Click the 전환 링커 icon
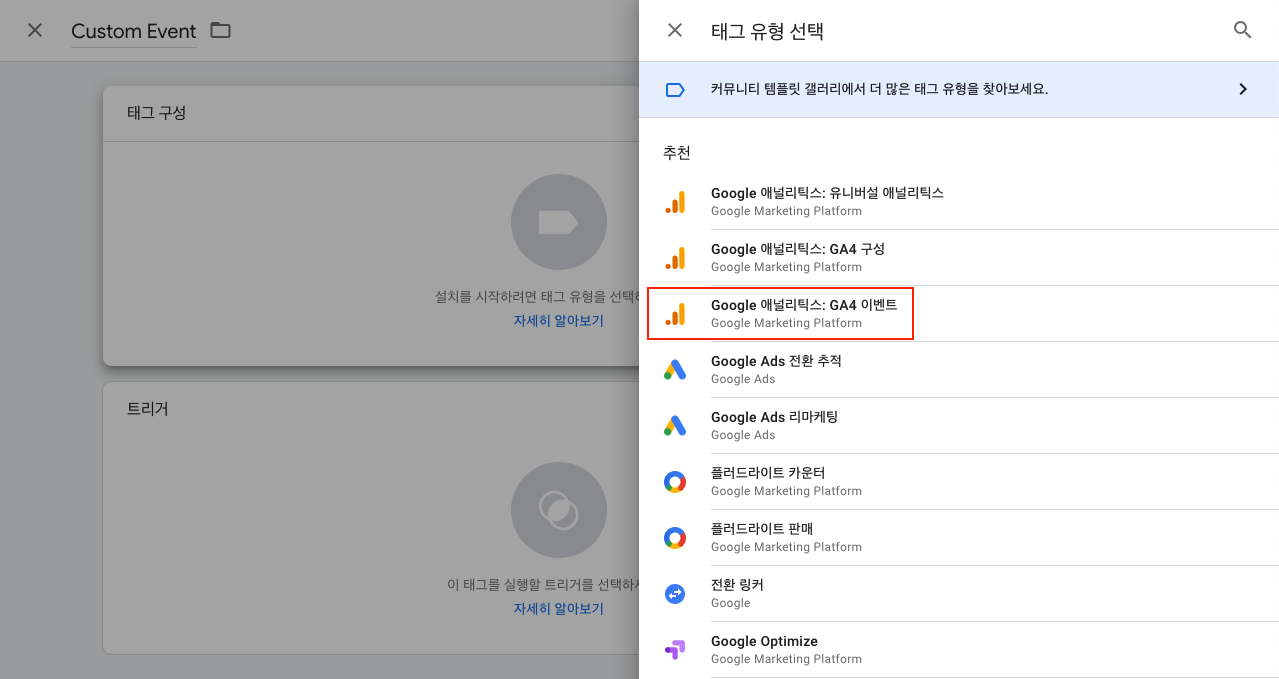 click(675, 594)
